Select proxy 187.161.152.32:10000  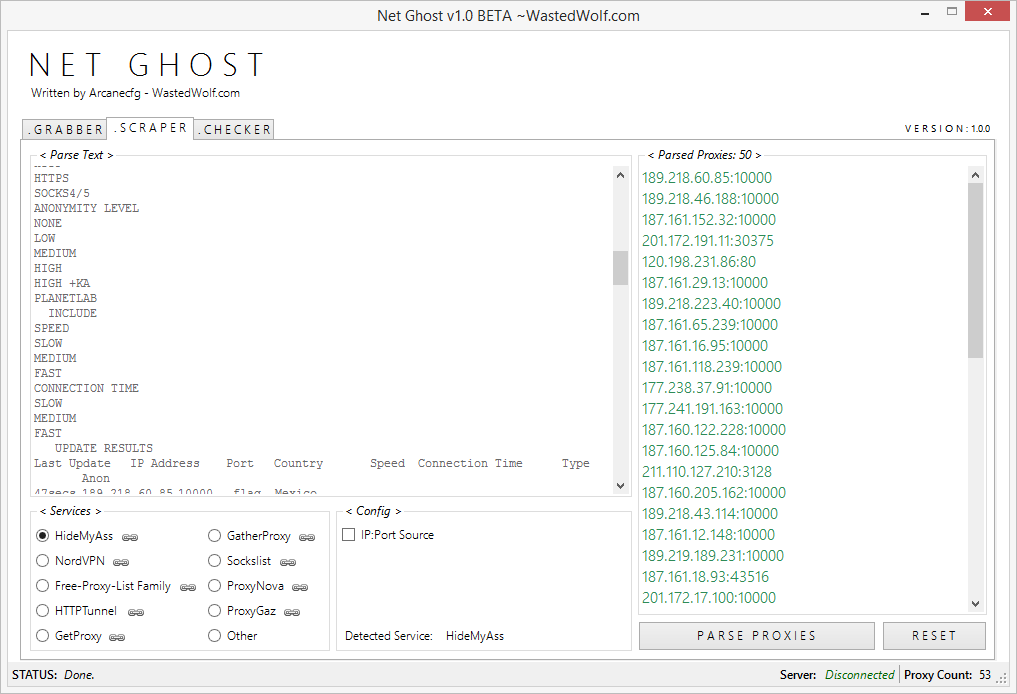pos(709,220)
